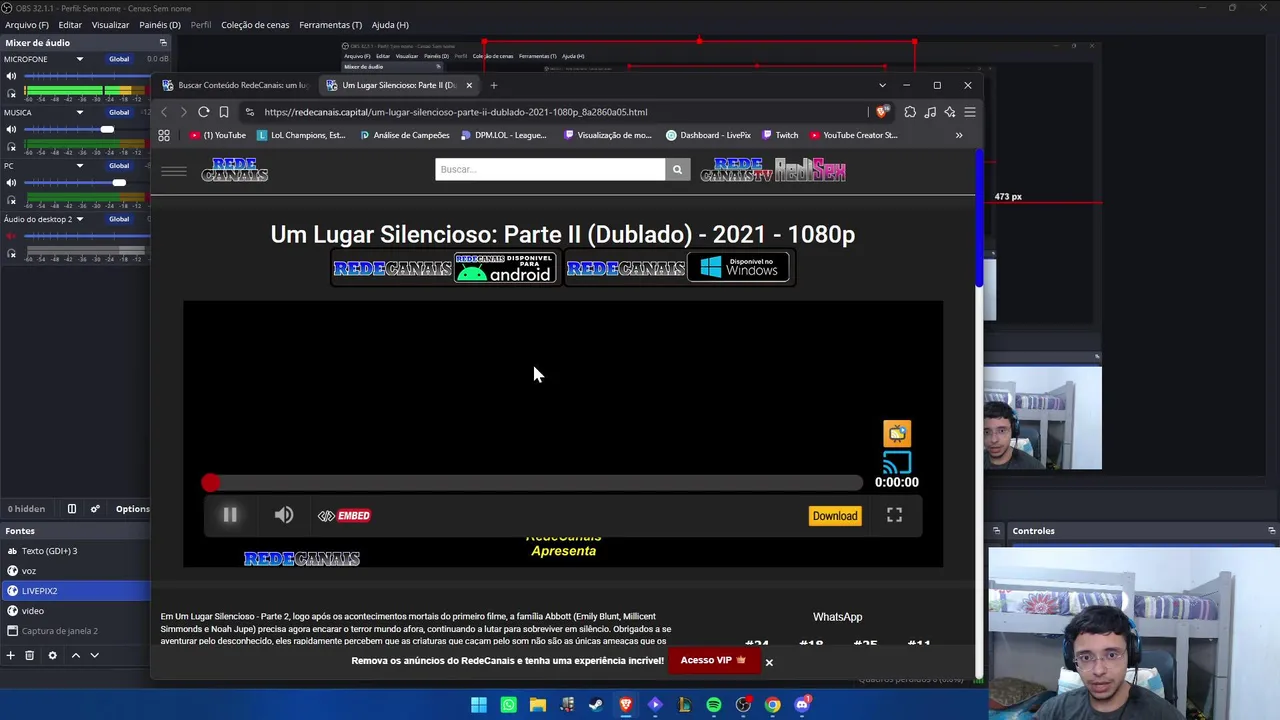Open the RedeCanais site hamburger menu
The width and height of the screenshot is (1280, 720).
click(174, 171)
